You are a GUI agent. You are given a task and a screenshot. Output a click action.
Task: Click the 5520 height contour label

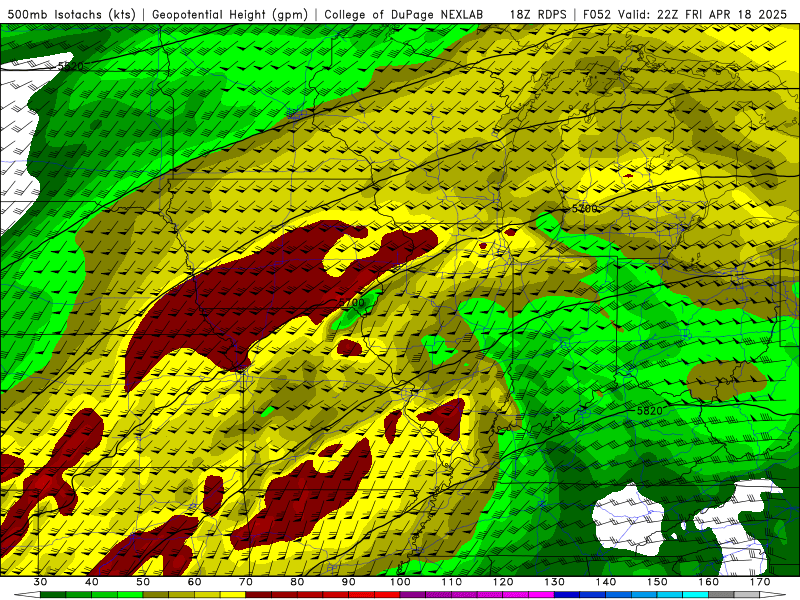[x=70, y=66]
